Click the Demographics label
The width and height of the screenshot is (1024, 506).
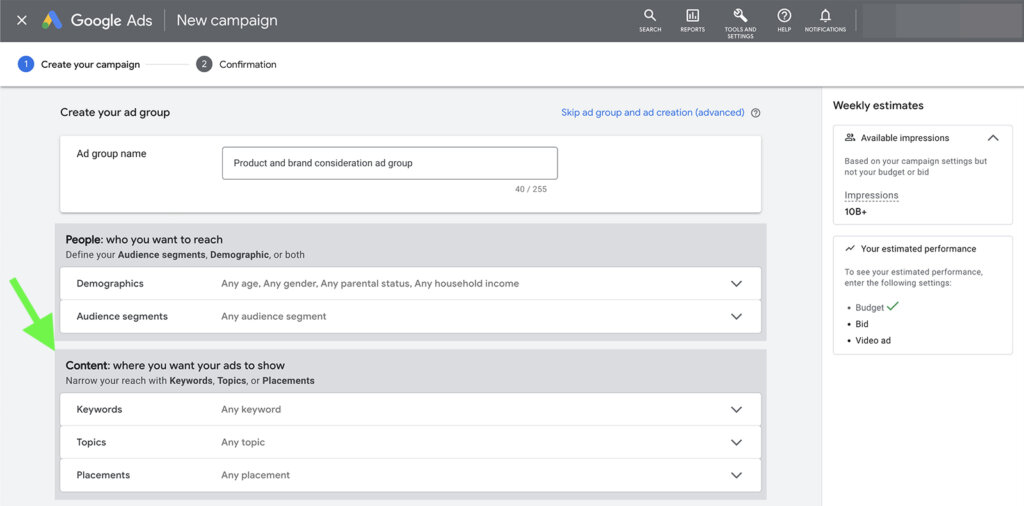coord(110,283)
